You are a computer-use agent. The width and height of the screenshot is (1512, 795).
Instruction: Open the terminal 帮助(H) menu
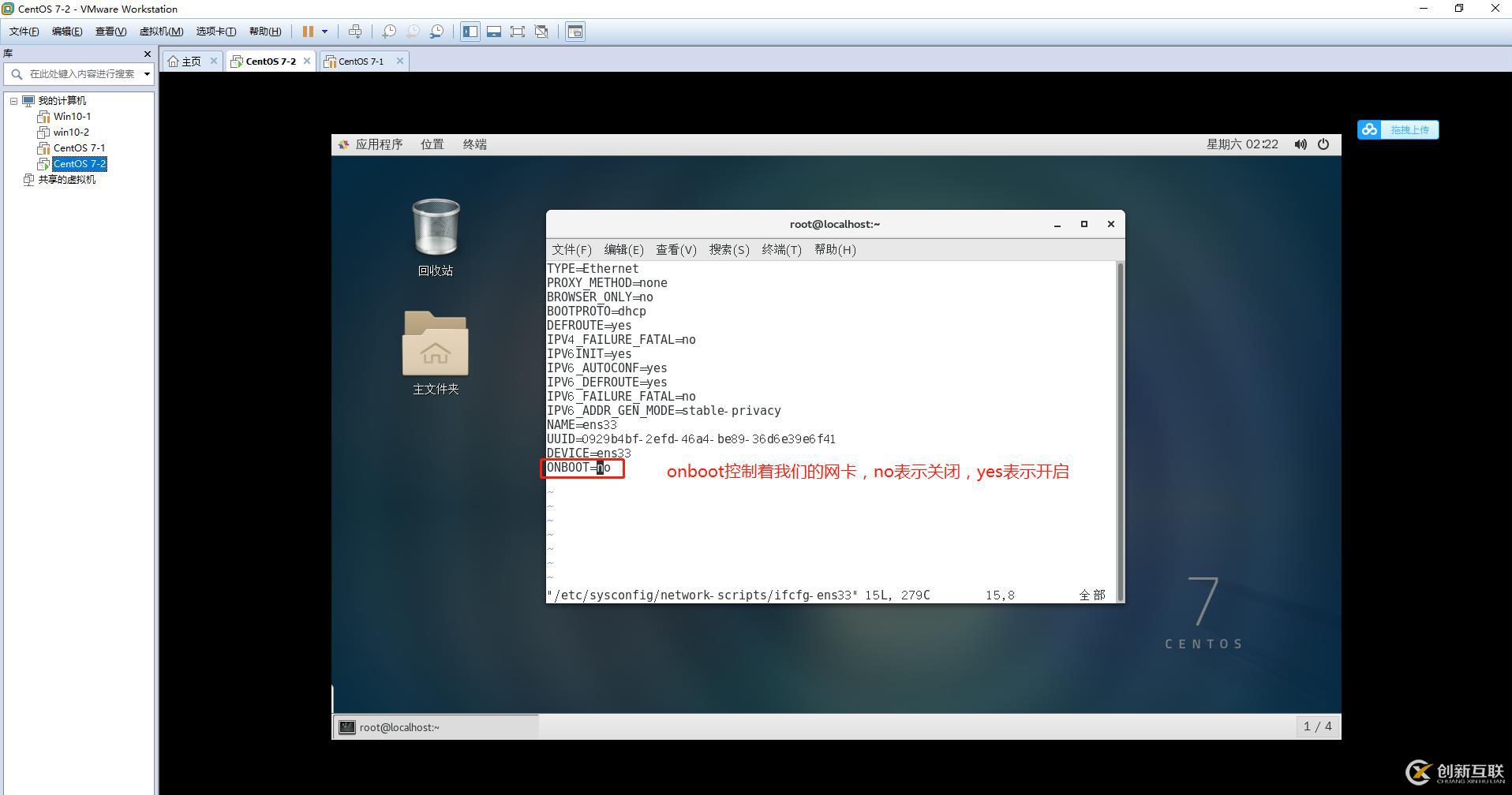[x=835, y=250]
